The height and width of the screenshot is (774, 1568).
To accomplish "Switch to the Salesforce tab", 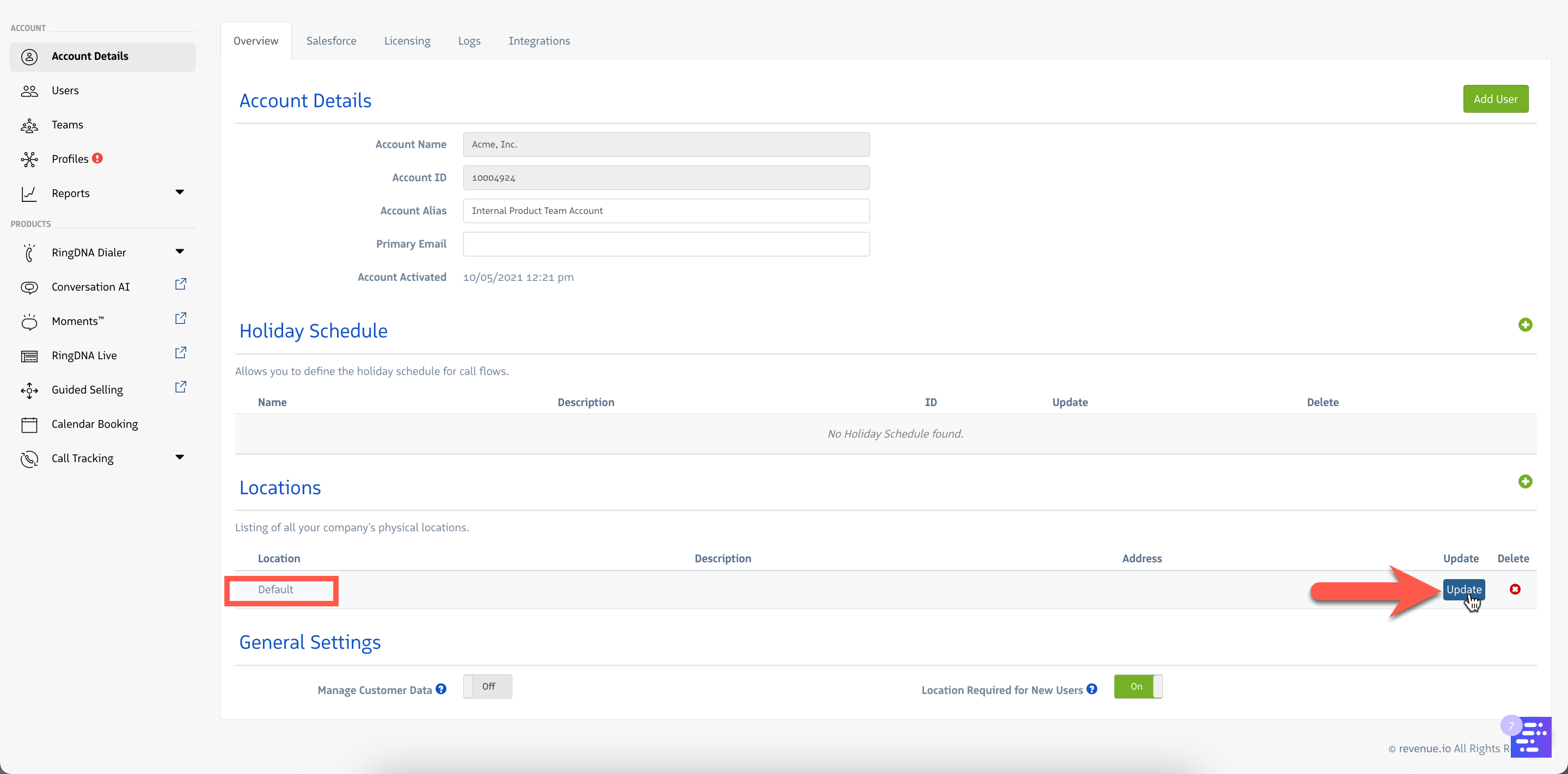I will (331, 41).
